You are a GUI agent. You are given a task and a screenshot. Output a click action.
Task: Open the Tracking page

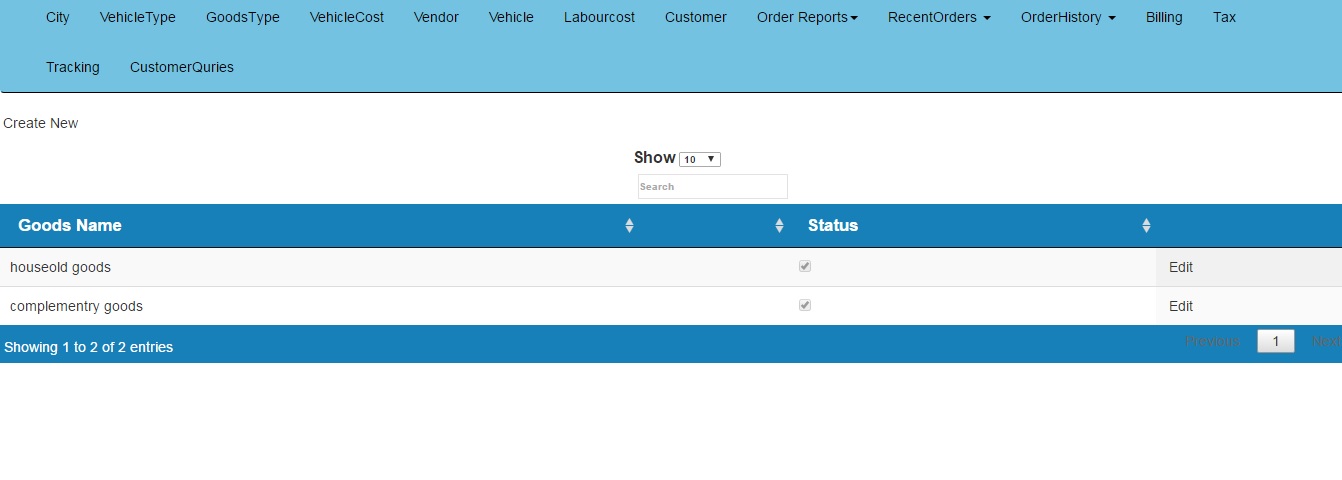(x=73, y=67)
